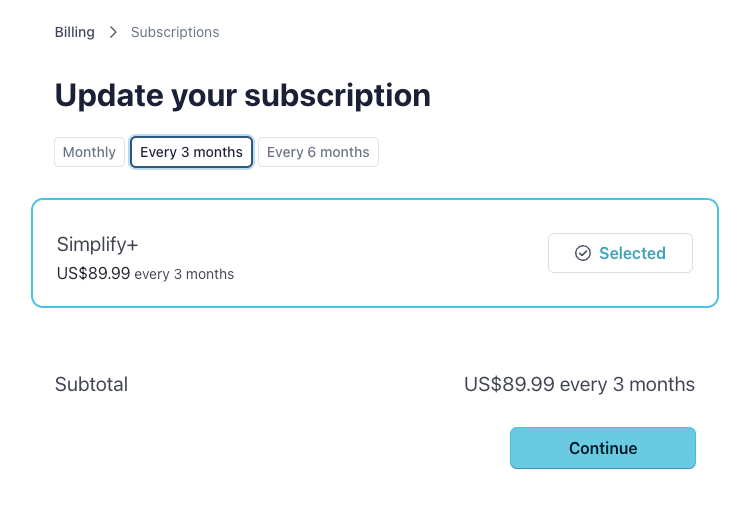753x509 pixels.
Task: Click the breadcrumb chevron separator
Action: point(113,32)
